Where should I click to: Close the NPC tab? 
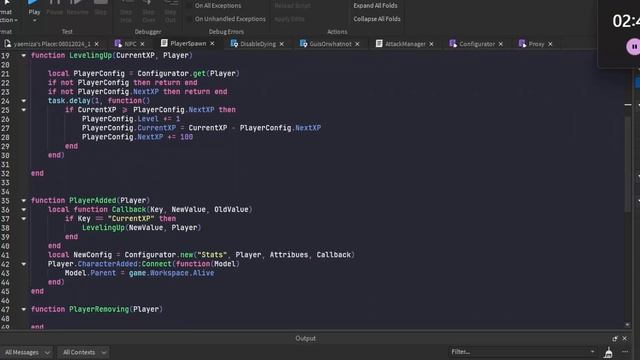[142, 44]
